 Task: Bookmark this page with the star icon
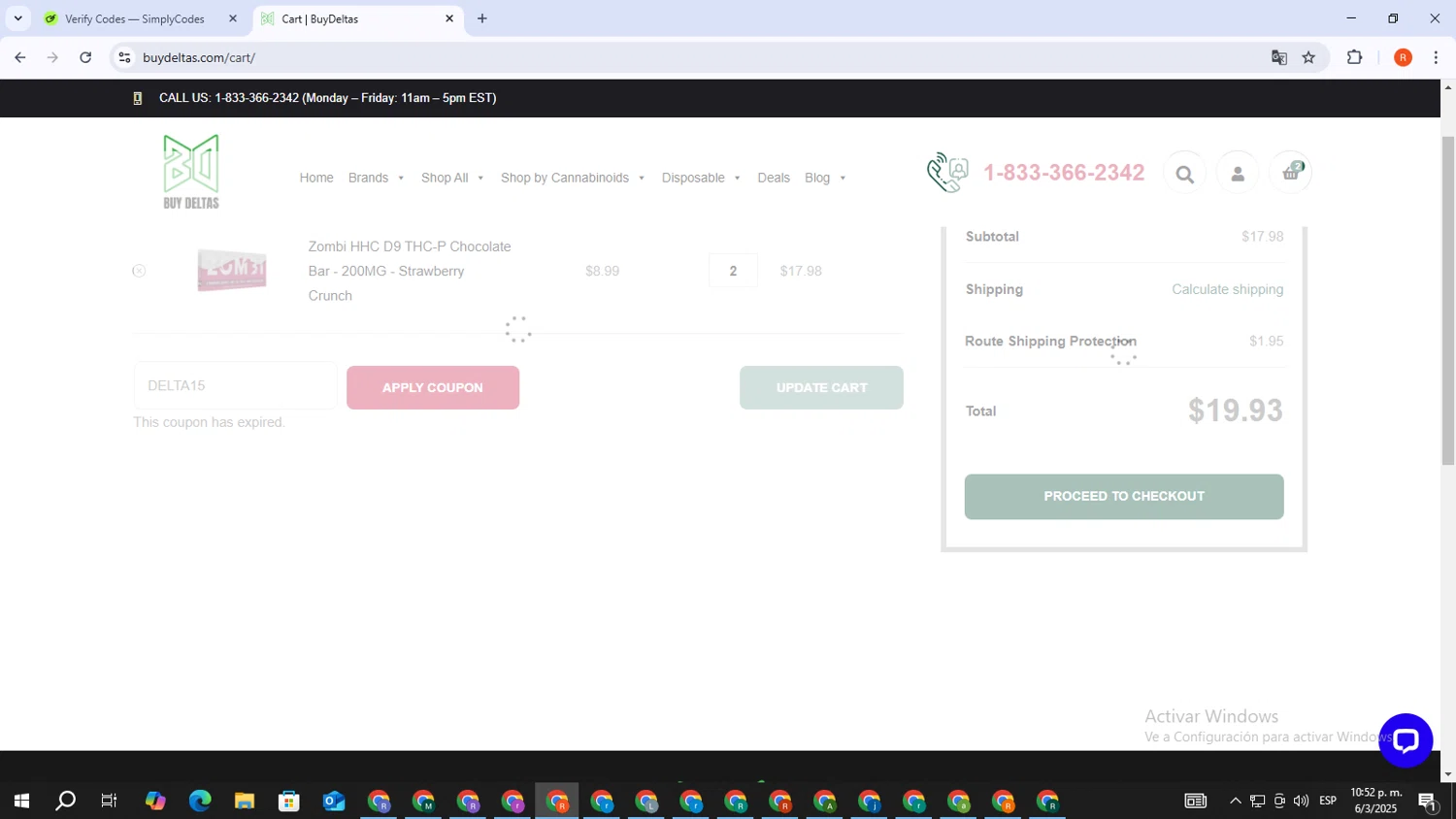(x=1308, y=57)
